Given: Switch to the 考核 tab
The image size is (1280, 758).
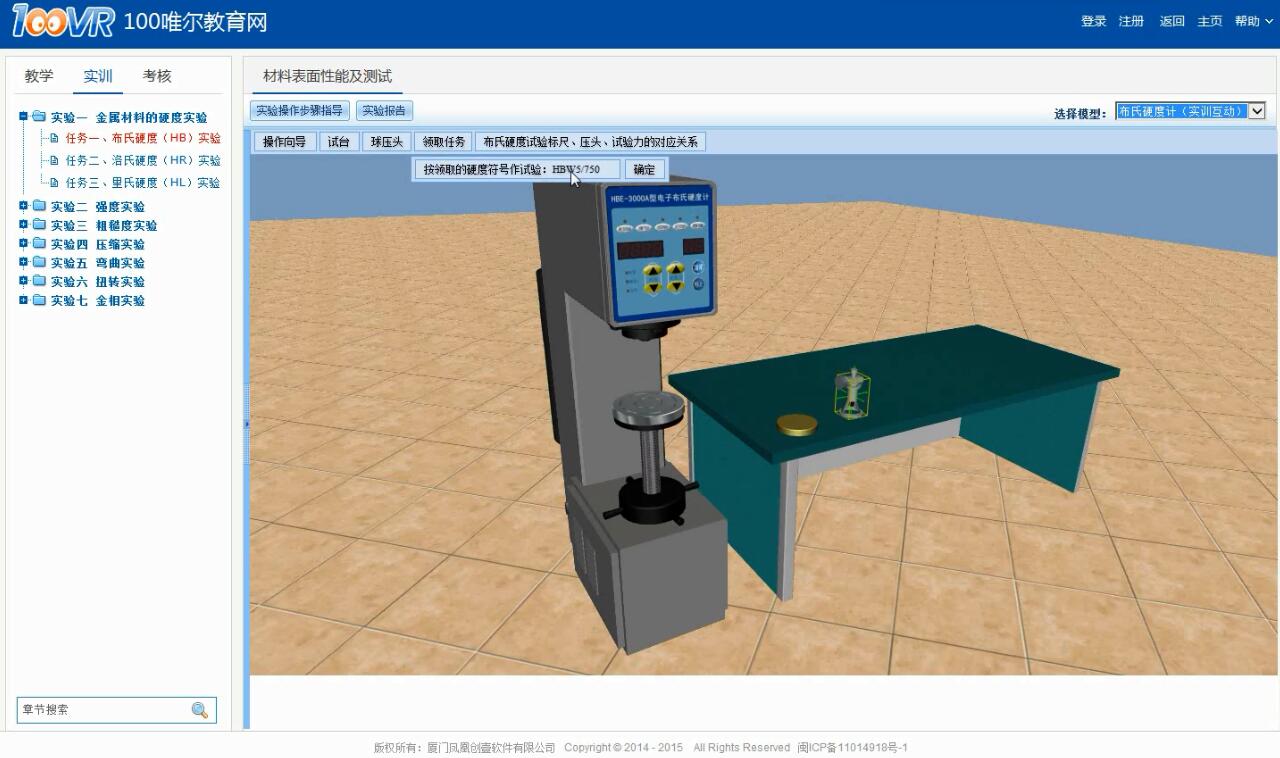Looking at the screenshot, I should pyautogui.click(x=157, y=76).
